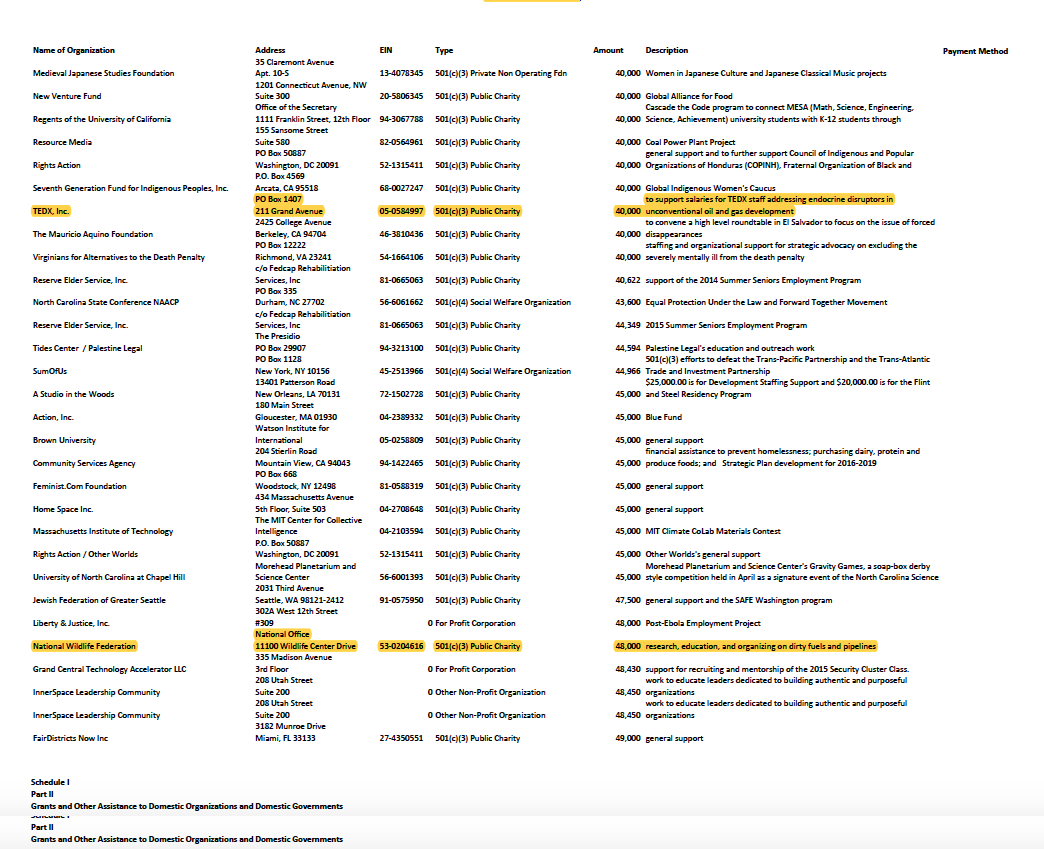
Task: Click the "Resource Media" organization name
Action: (62, 142)
